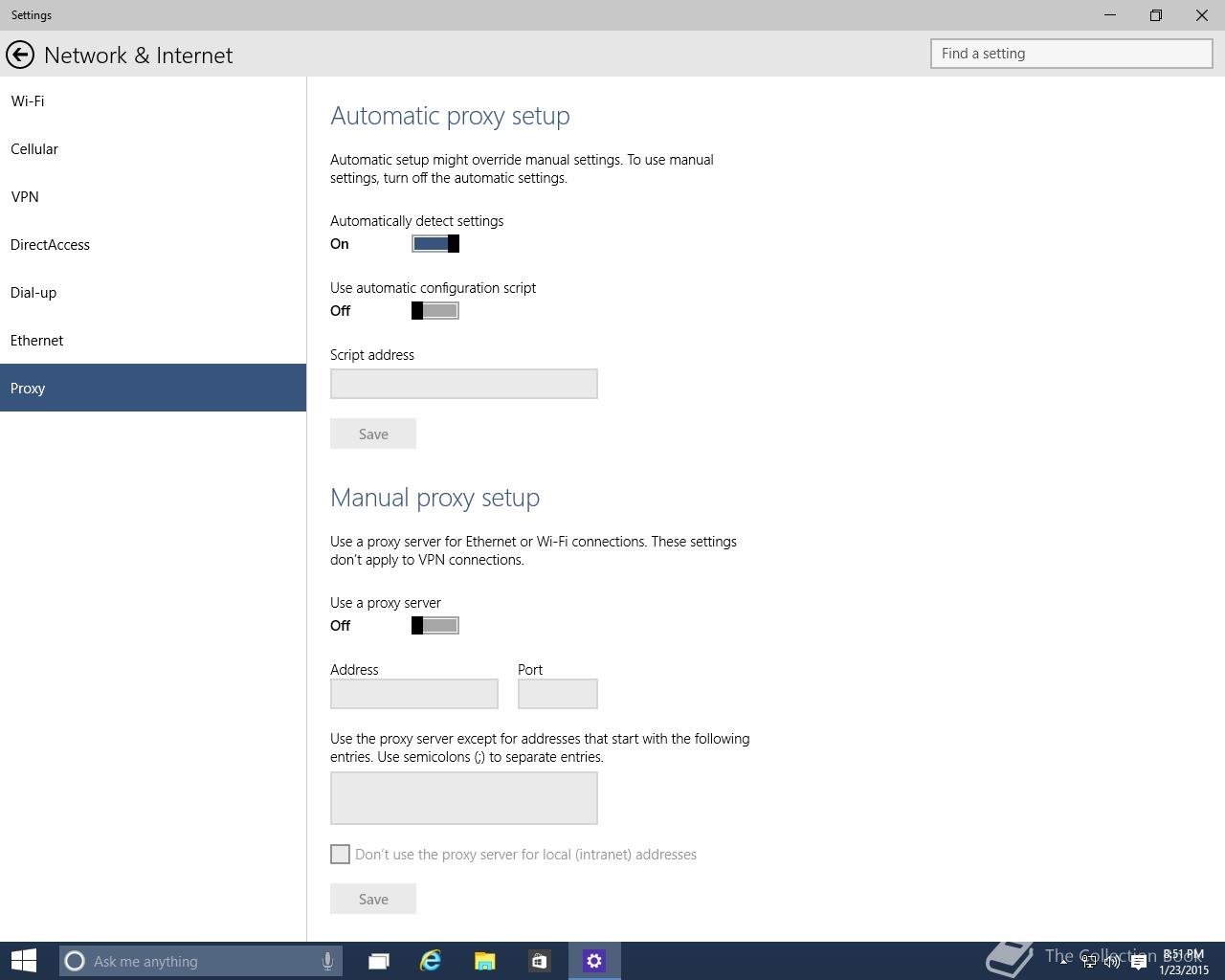Click Save under Script address
Screen dimensions: 1225x980
click(x=373, y=434)
